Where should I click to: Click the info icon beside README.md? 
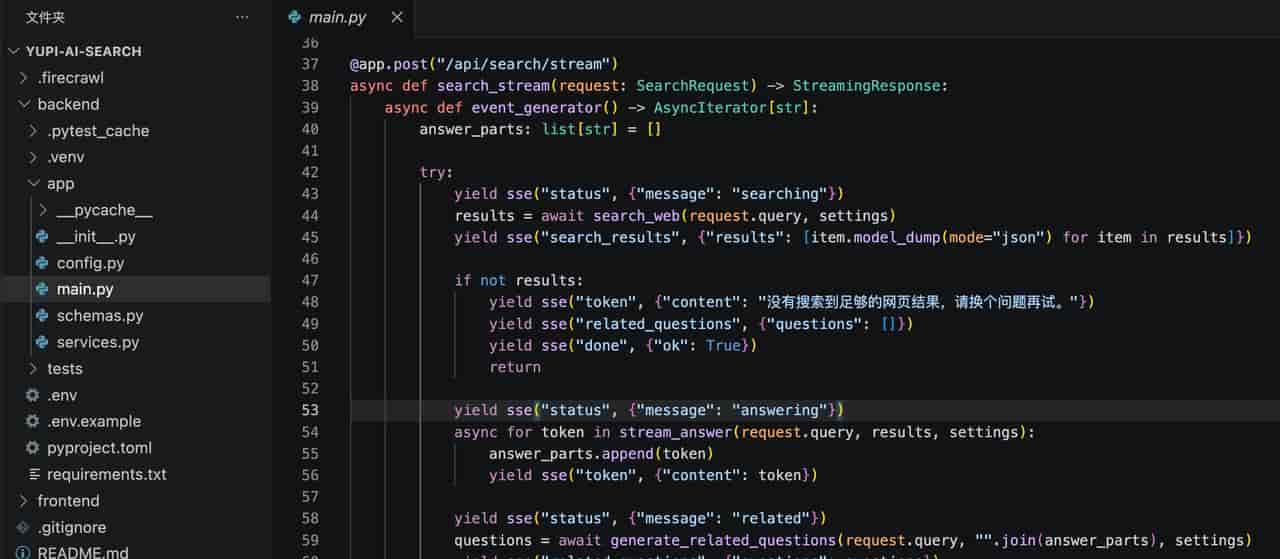pyautogui.click(x=23, y=552)
